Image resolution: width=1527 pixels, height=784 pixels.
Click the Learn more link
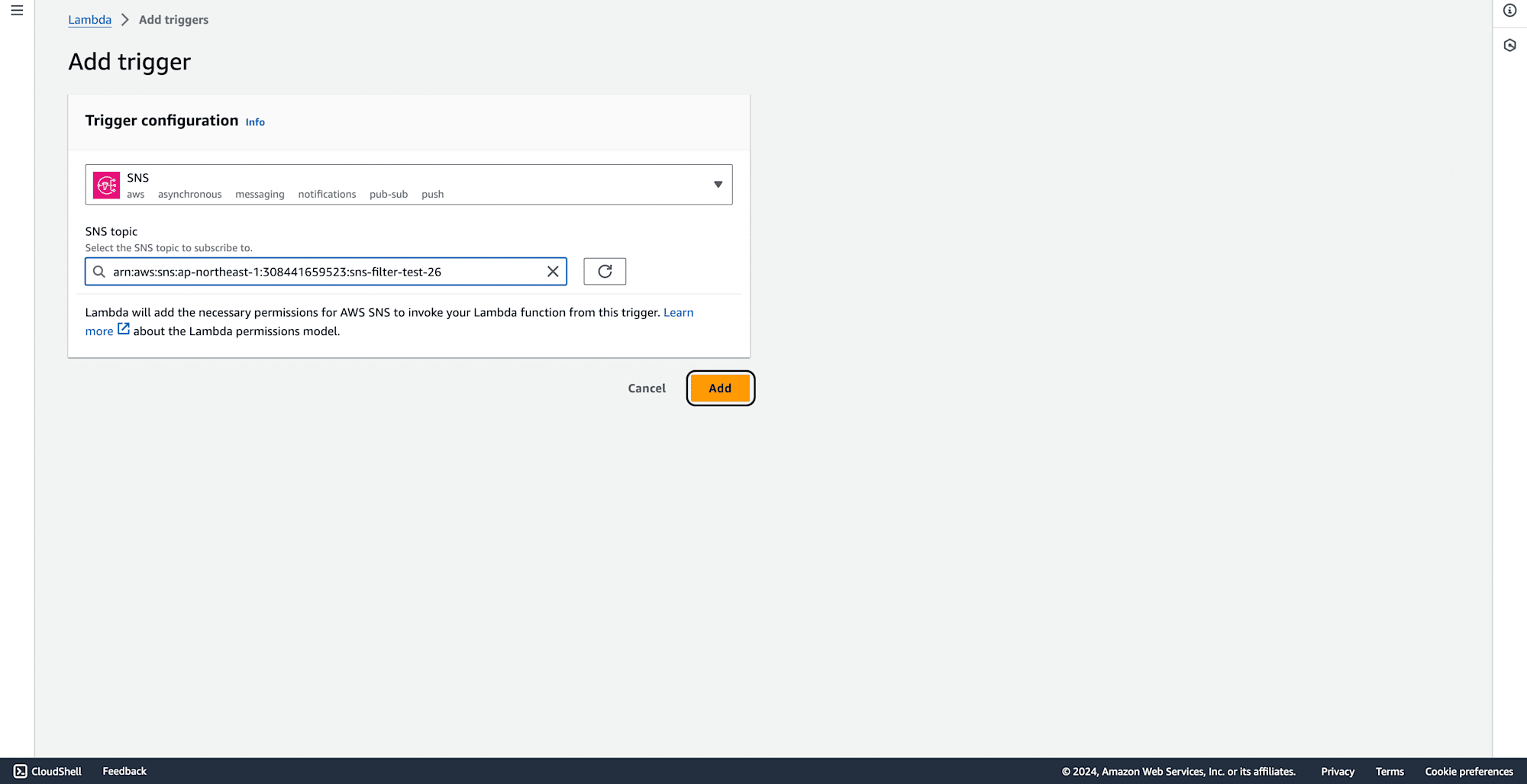(678, 312)
